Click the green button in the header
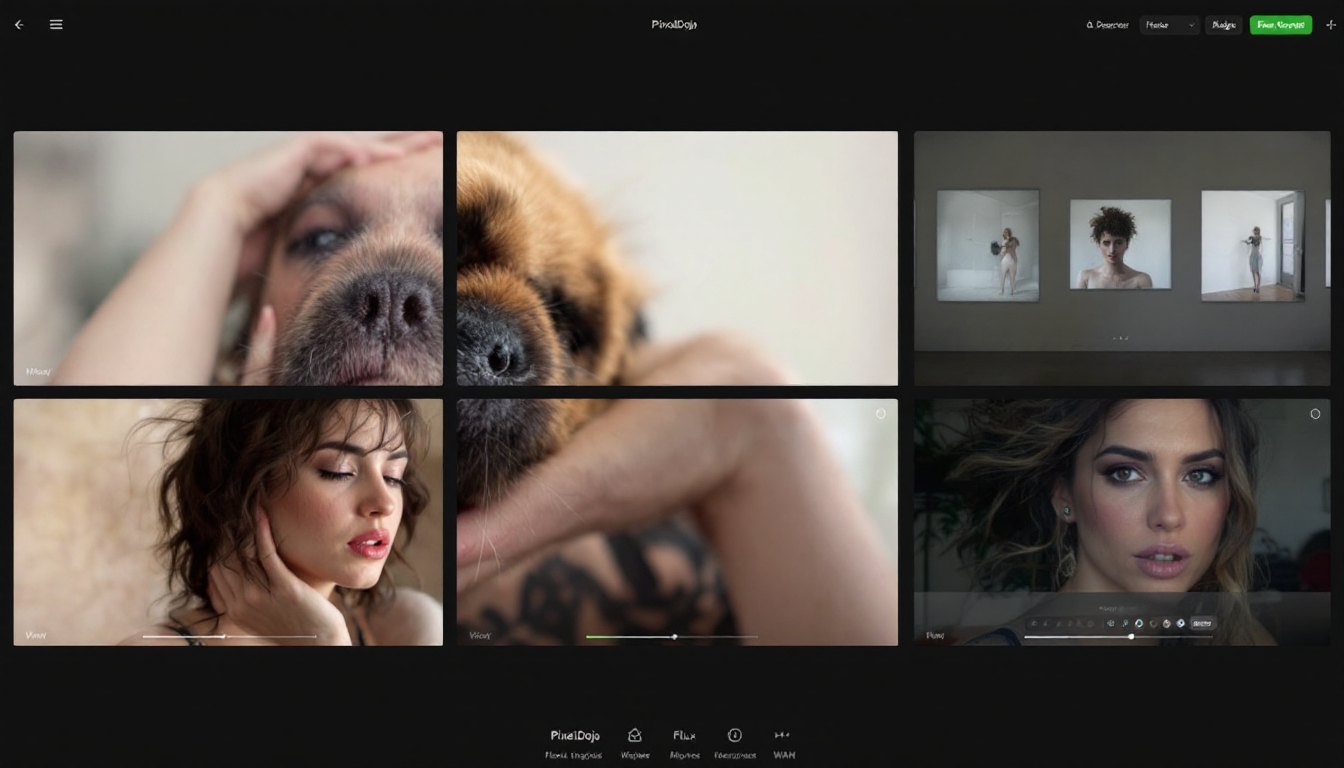 tap(1280, 25)
